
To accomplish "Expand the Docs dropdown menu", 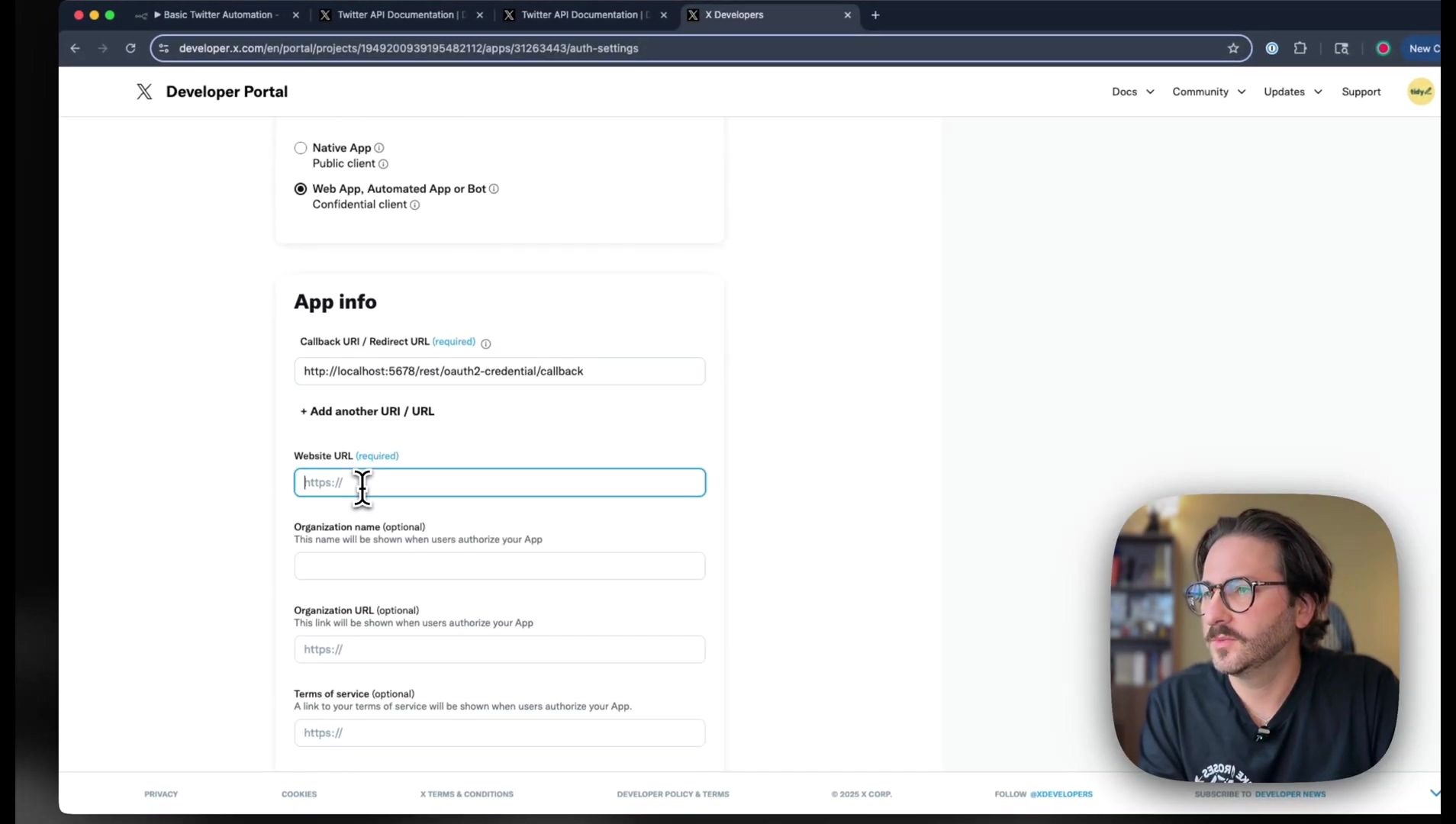I will point(1132,92).
